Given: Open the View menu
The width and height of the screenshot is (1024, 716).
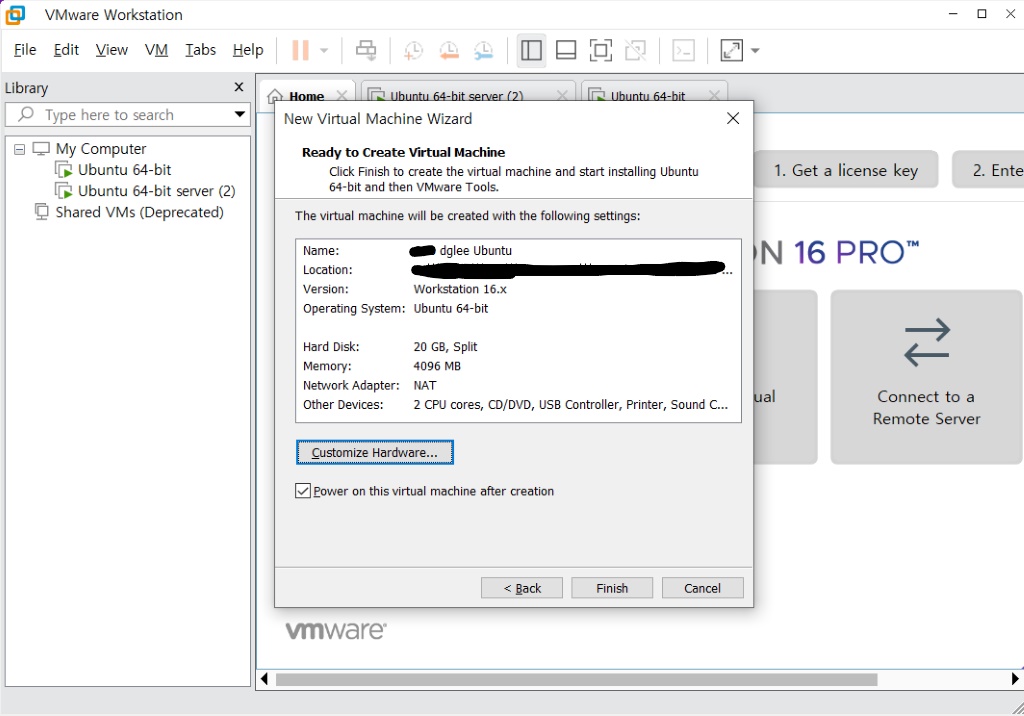Looking at the screenshot, I should point(112,50).
